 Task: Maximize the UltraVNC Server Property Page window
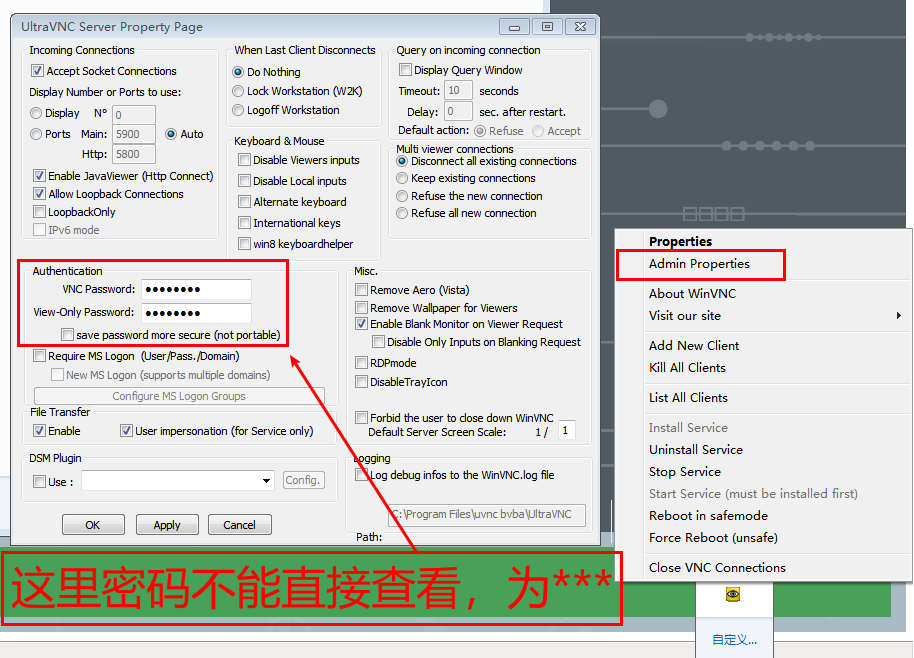[x=547, y=27]
